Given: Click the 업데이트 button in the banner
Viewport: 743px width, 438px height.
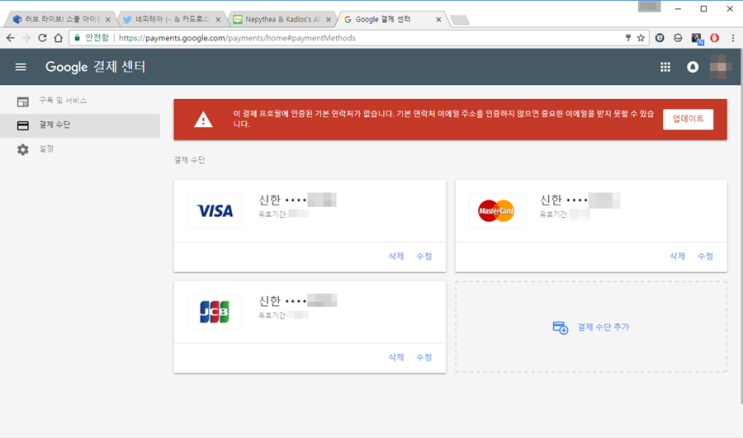Looking at the screenshot, I should click(688, 119).
